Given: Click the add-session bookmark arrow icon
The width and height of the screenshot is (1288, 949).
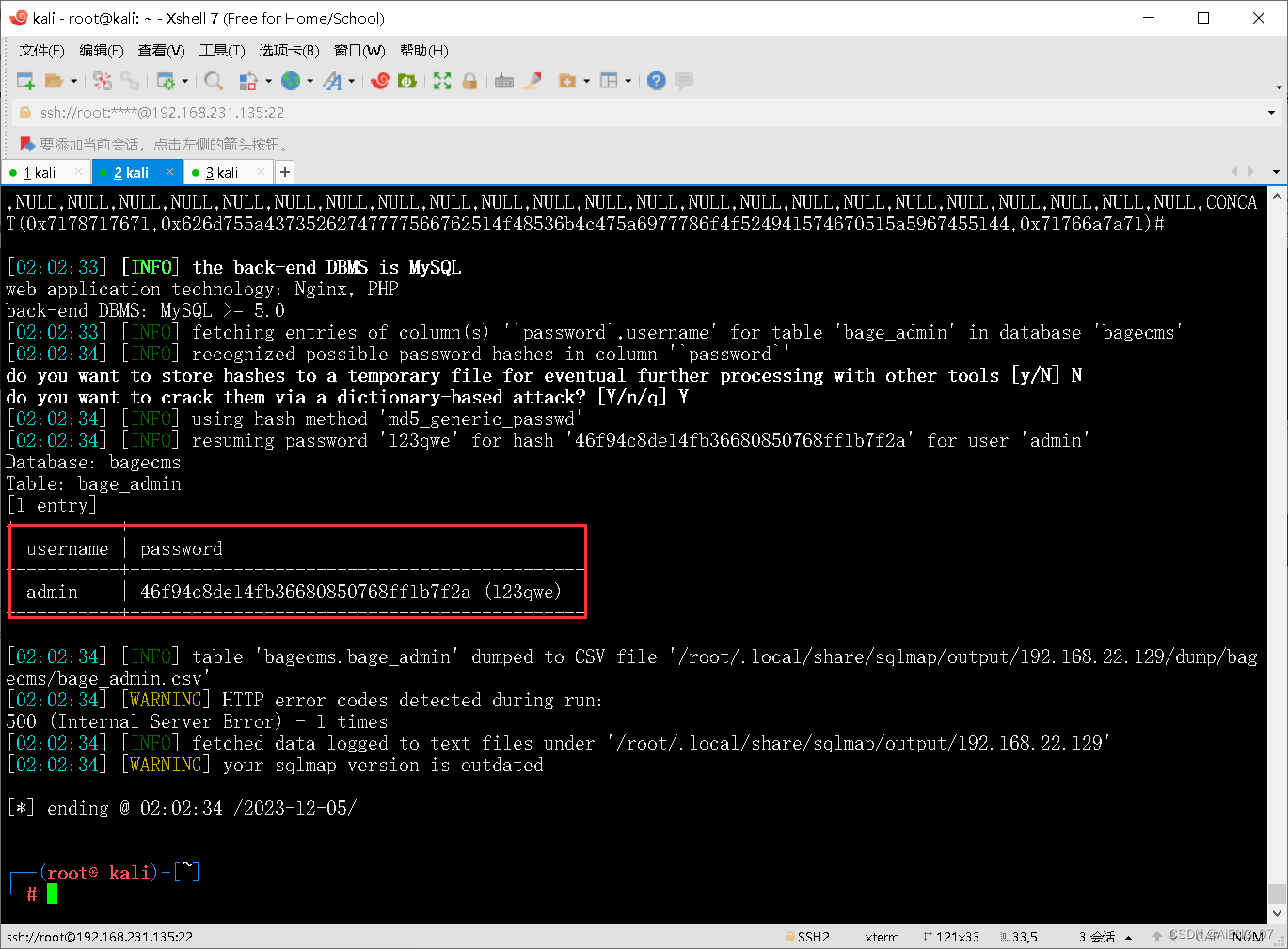Looking at the screenshot, I should tap(26, 144).
